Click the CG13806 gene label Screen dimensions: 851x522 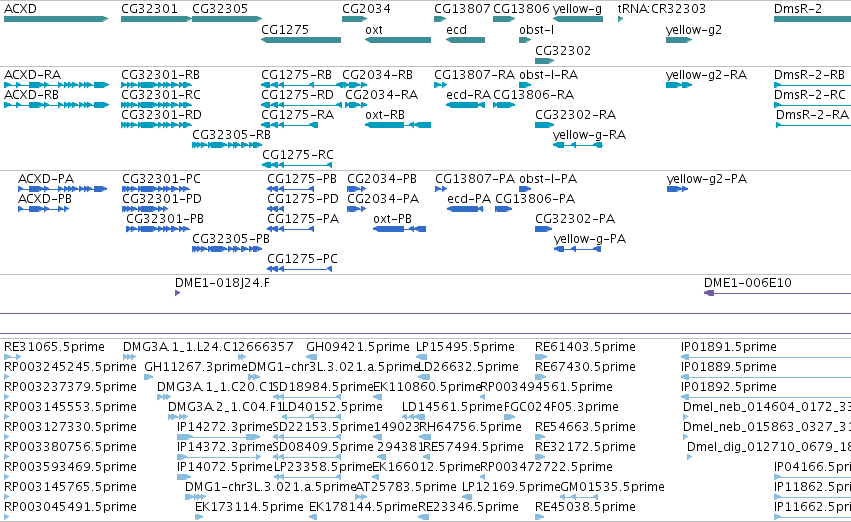point(521,9)
